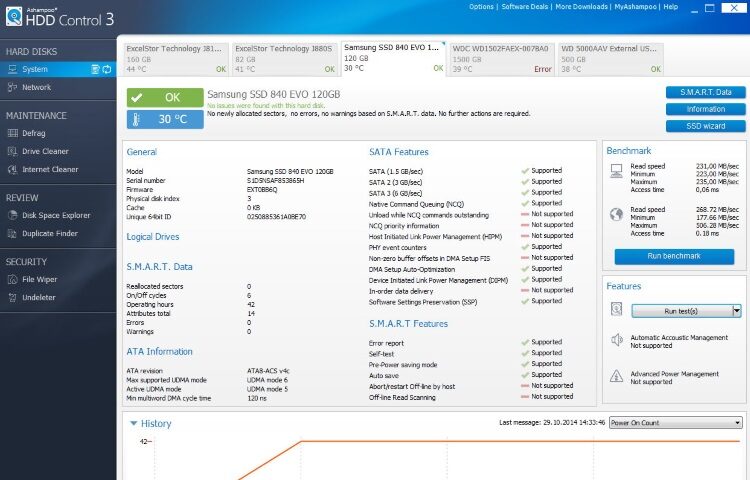Click the thermometer 30 °C temperature badge
750x480 pixels.
[x=165, y=120]
